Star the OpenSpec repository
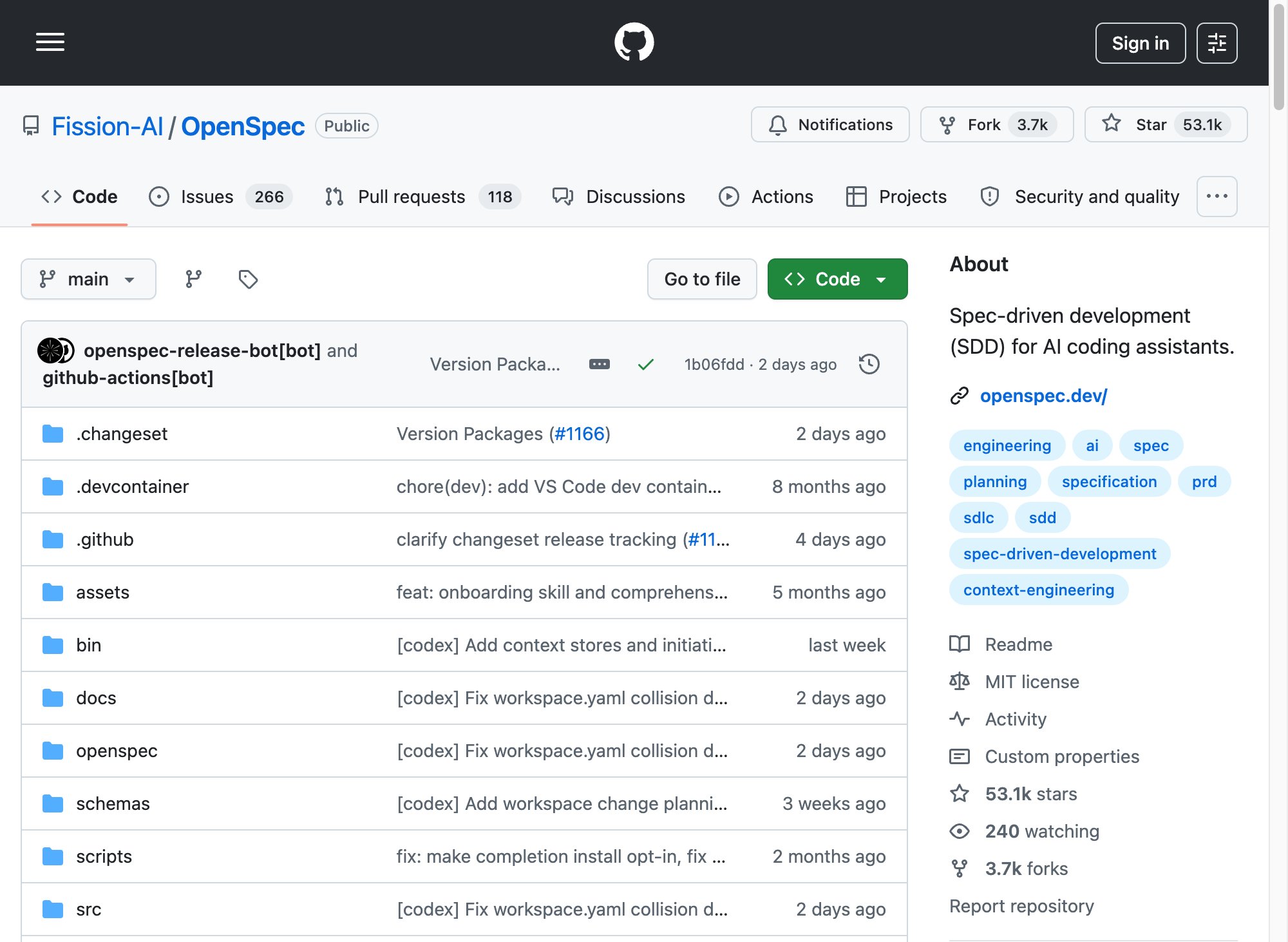This screenshot has height=942, width=1288. [x=1166, y=124]
